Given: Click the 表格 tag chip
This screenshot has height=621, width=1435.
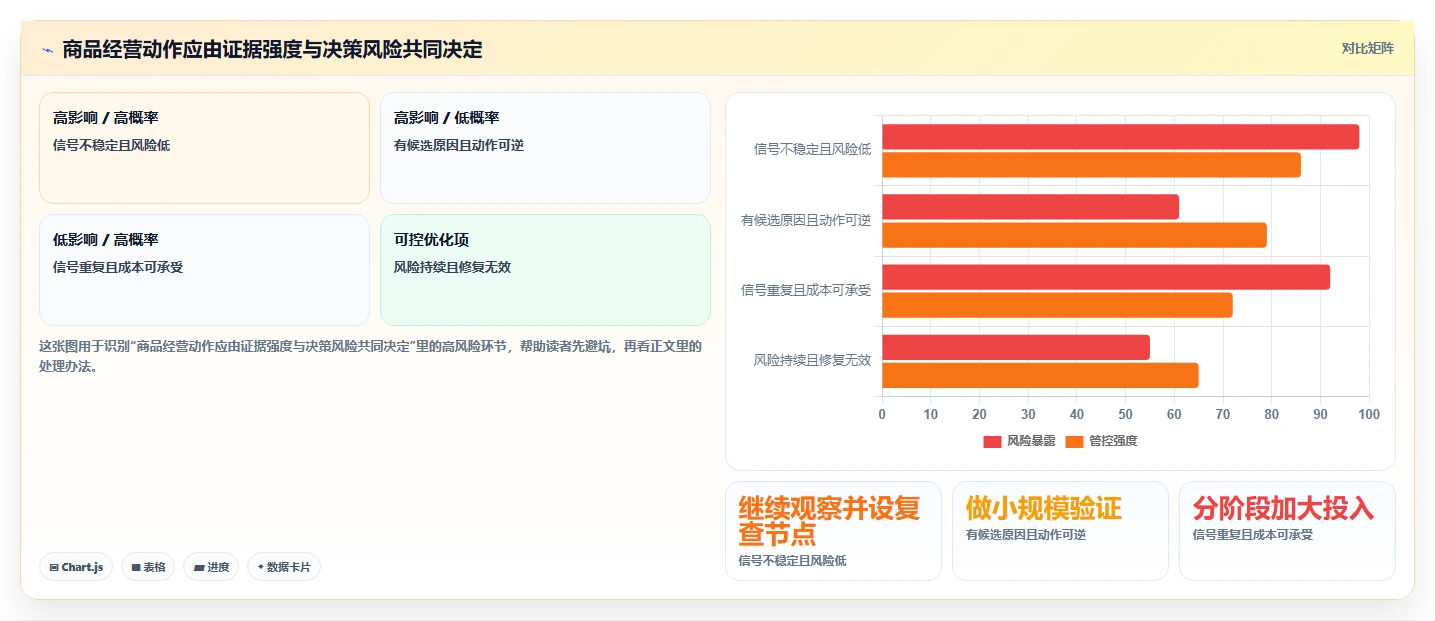Looking at the screenshot, I should pos(148,567).
